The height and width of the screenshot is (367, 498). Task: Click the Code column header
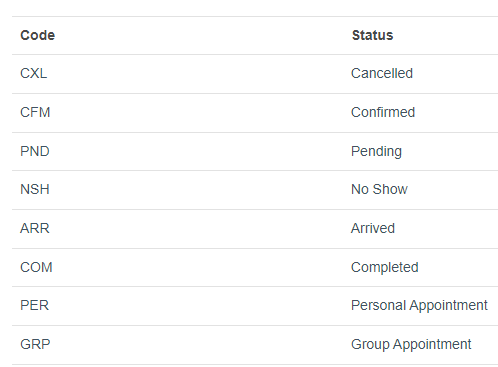[37, 35]
